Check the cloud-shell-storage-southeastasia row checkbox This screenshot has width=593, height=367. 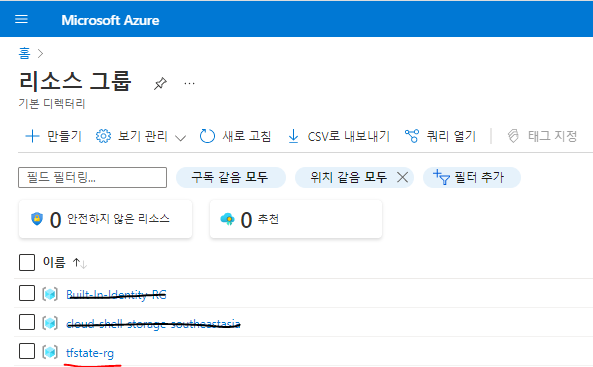coord(27,322)
